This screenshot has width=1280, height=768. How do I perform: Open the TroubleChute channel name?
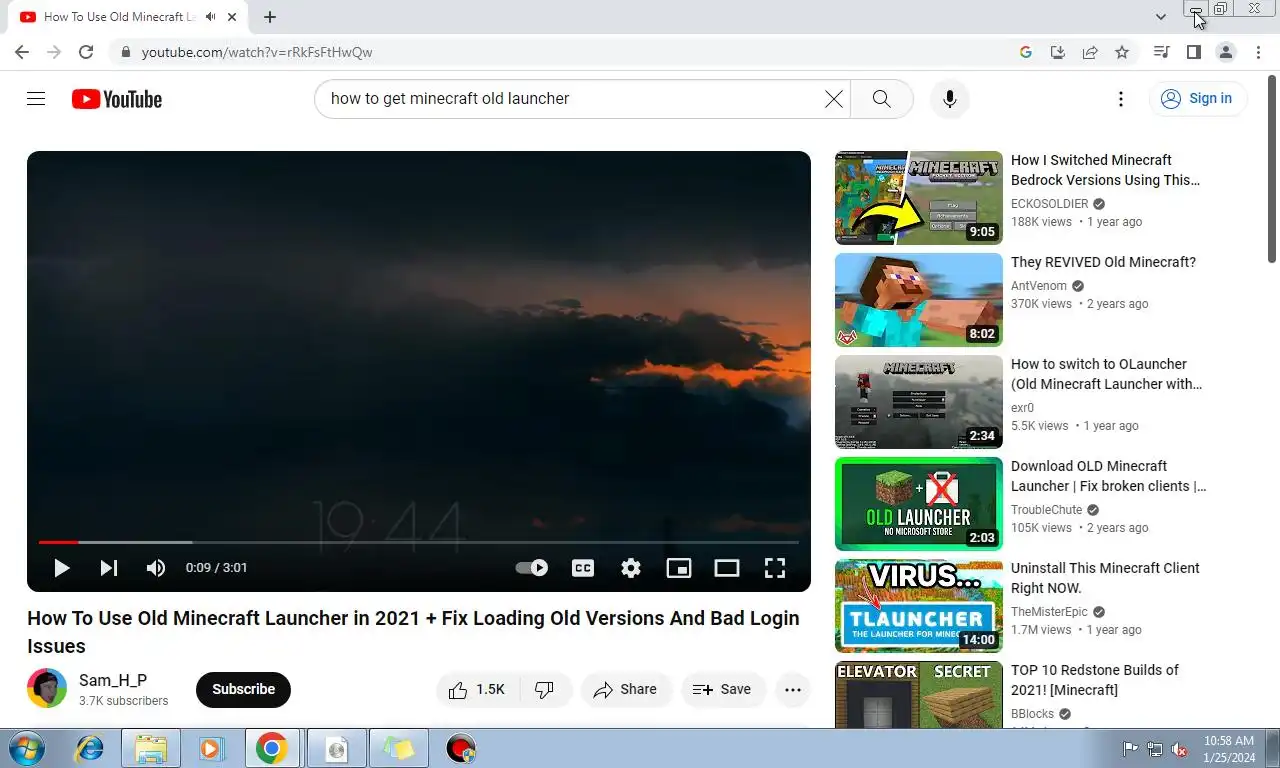[1047, 510]
